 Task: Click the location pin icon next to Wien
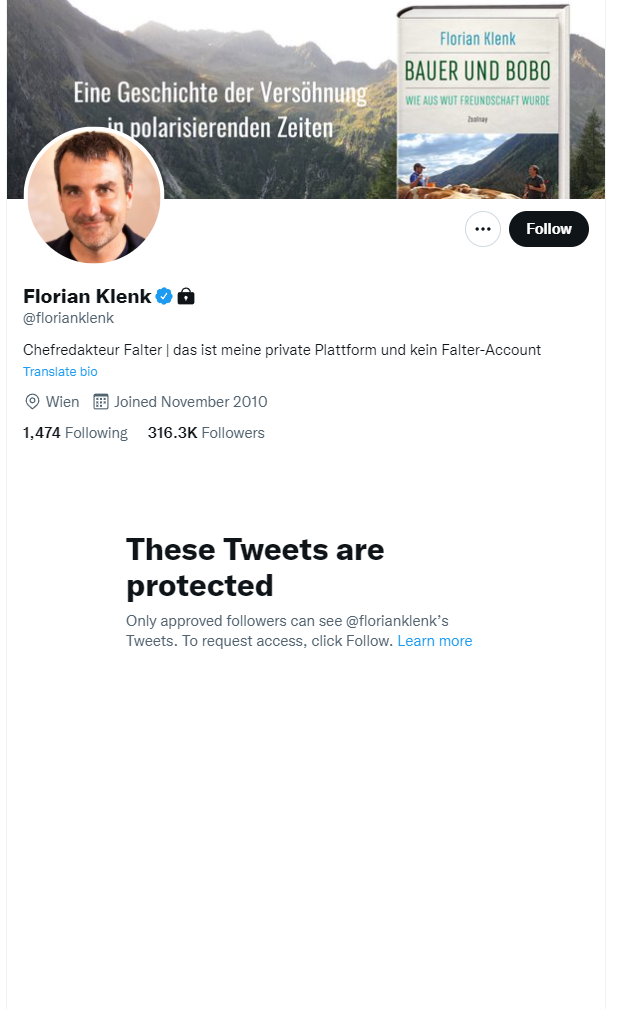point(31,401)
